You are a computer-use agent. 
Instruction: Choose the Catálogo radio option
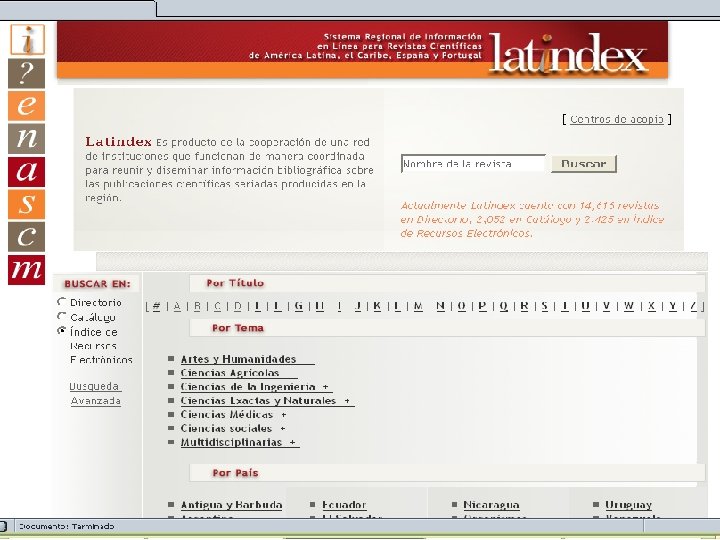62,316
